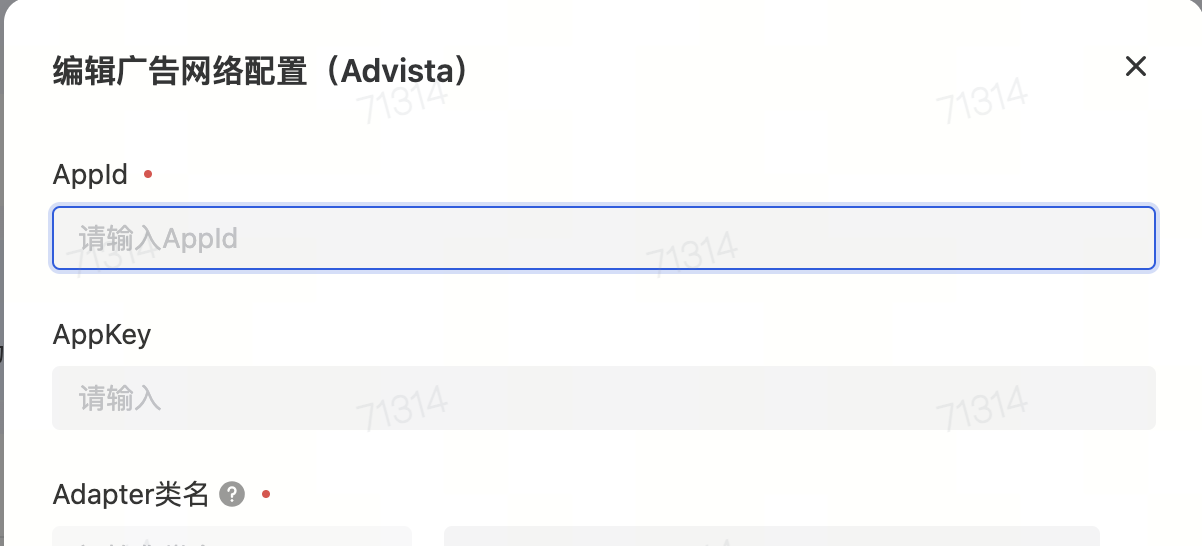Click the 71314 watermark left of the close button

982,100
